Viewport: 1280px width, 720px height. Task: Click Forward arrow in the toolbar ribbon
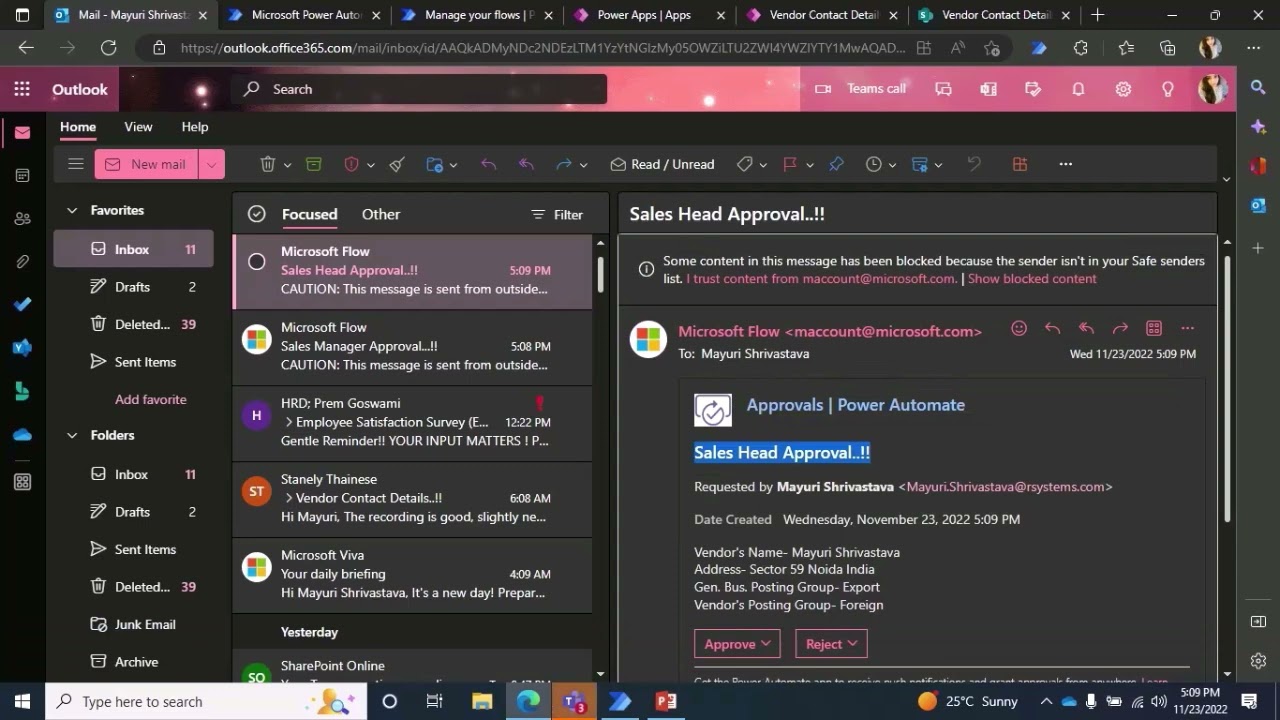coord(564,164)
